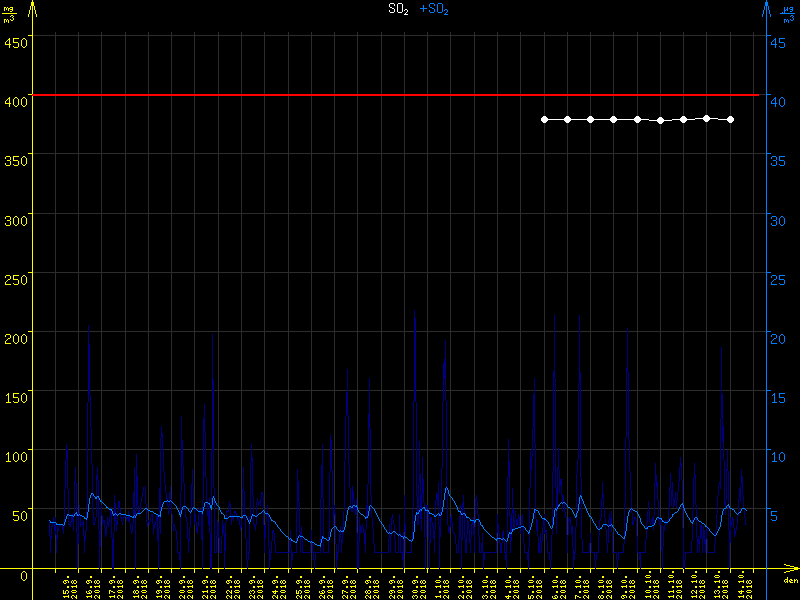Click the red 400 limit line
Screen dimensions: 800x600
400,95
